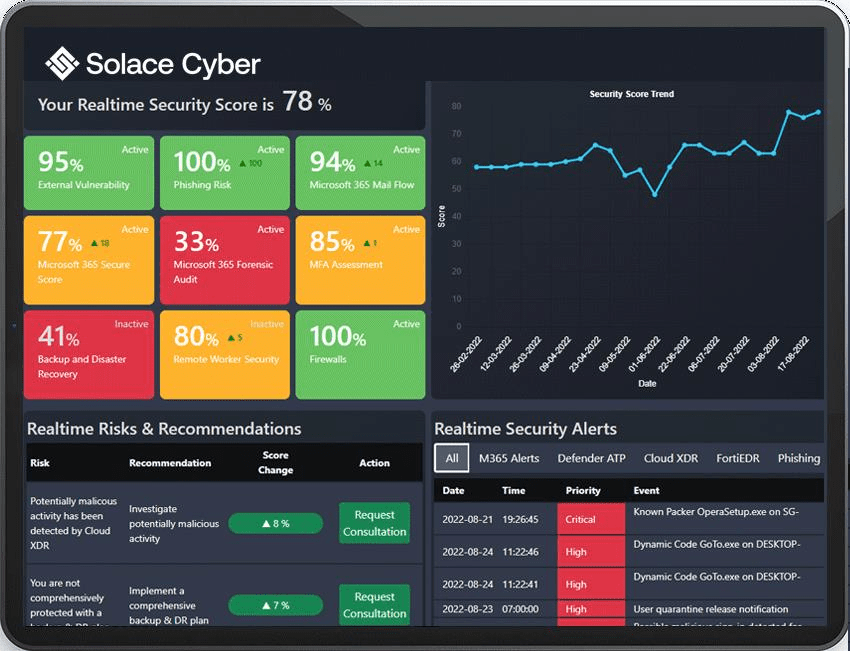Click the Risk column header
The image size is (850, 651).
(x=40, y=463)
